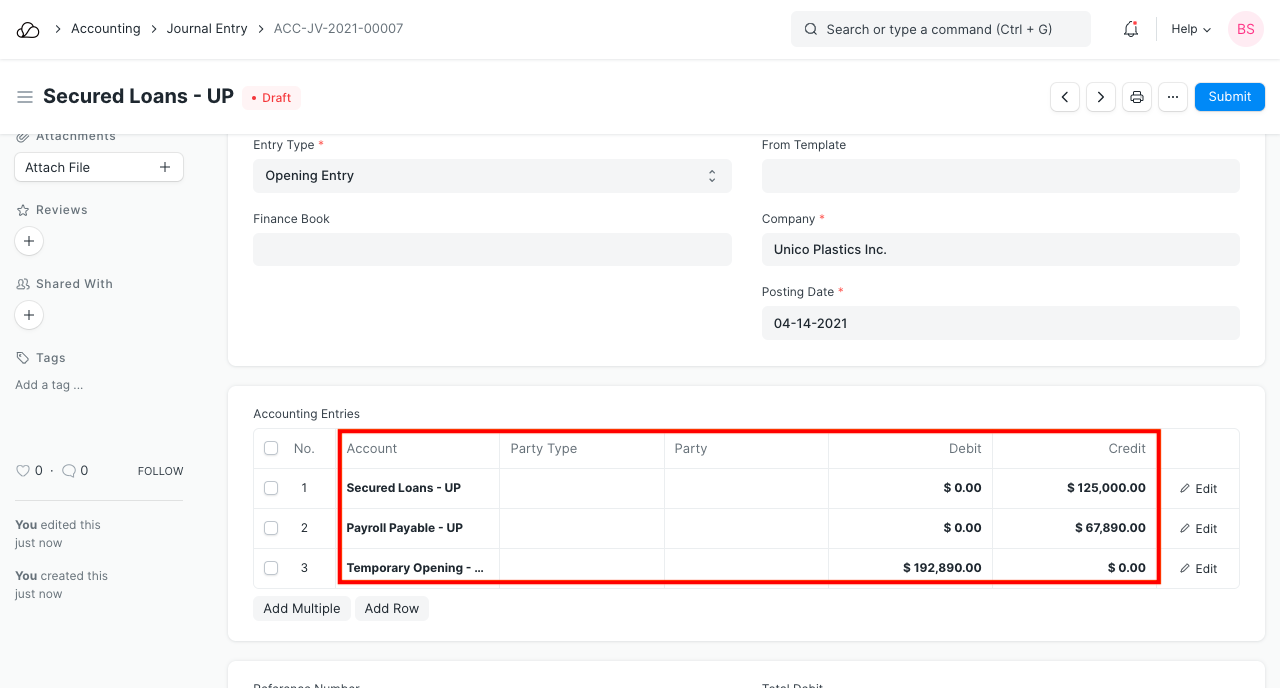Go to next document arrow

click(x=1101, y=97)
